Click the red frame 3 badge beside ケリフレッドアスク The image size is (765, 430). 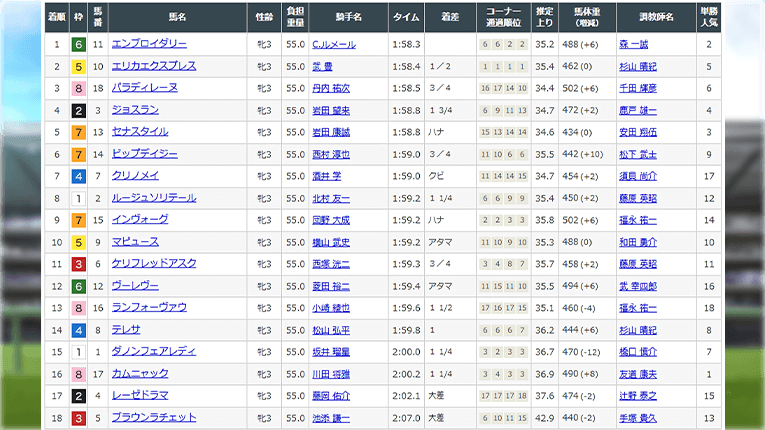(x=78, y=264)
